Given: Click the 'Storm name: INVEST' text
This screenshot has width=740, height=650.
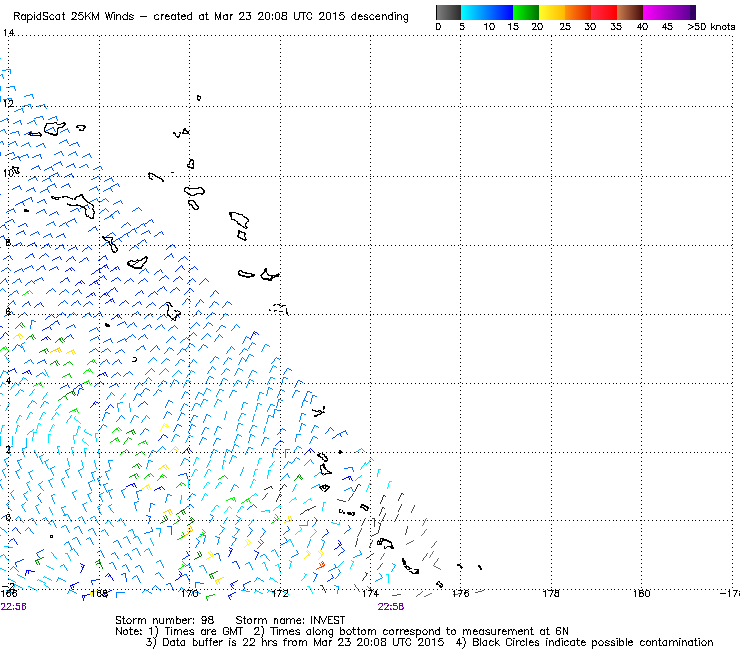Looking at the screenshot, I should point(290,620).
